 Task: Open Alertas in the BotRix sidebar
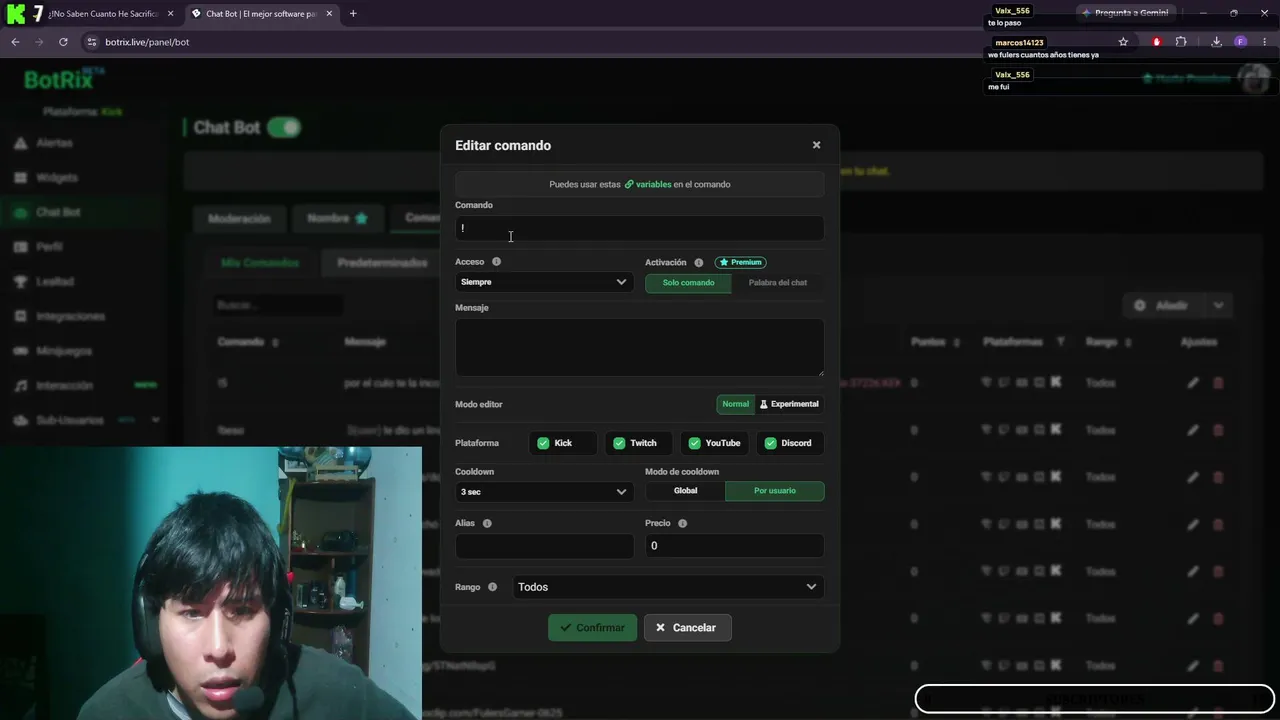point(54,143)
